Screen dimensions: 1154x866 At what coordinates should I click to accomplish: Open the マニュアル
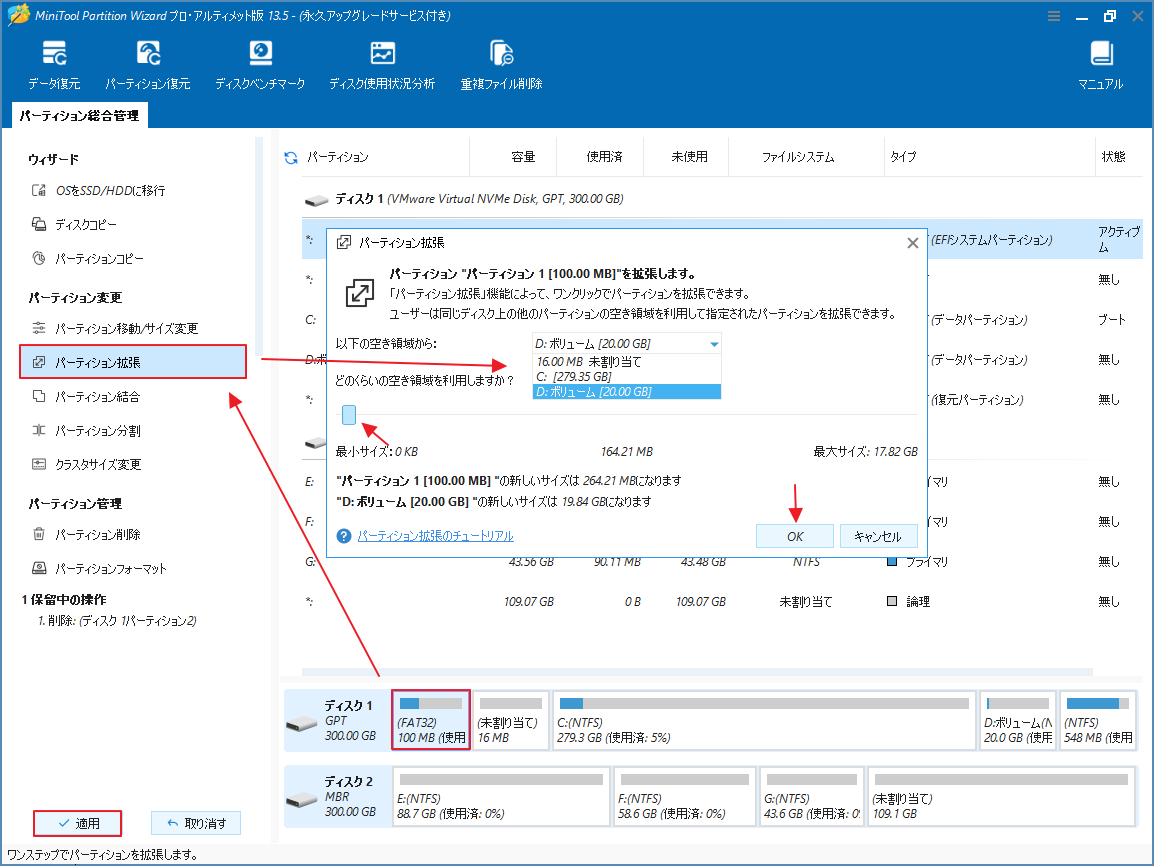[x=1100, y=63]
